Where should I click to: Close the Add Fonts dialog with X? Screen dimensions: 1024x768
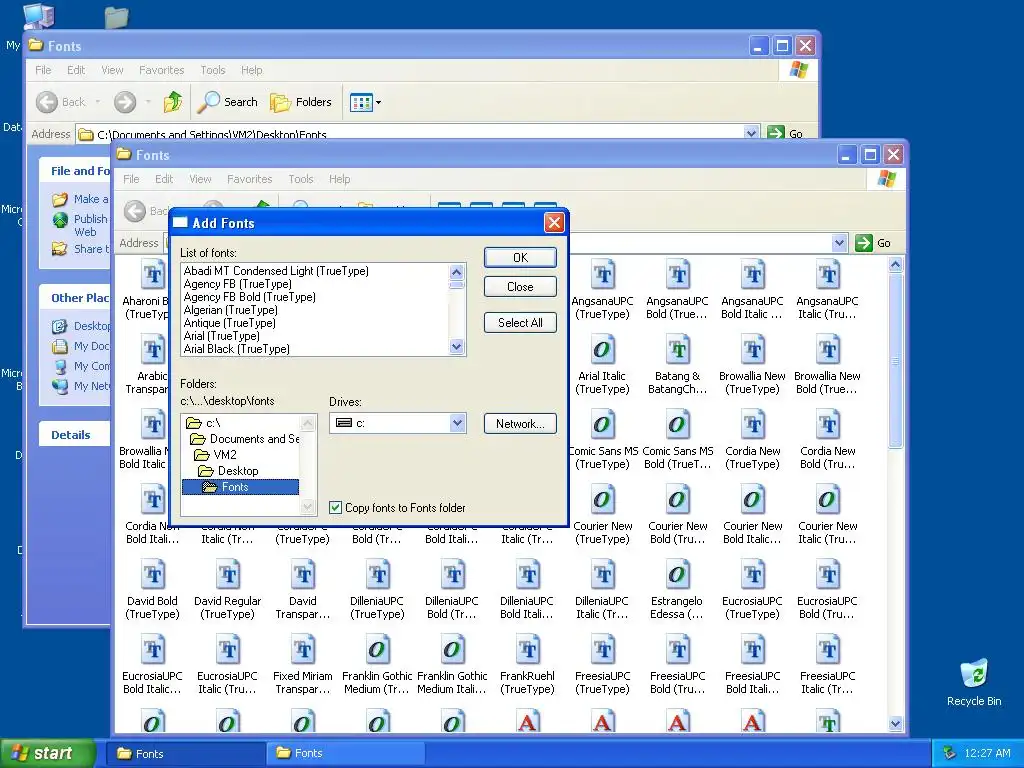(x=554, y=223)
